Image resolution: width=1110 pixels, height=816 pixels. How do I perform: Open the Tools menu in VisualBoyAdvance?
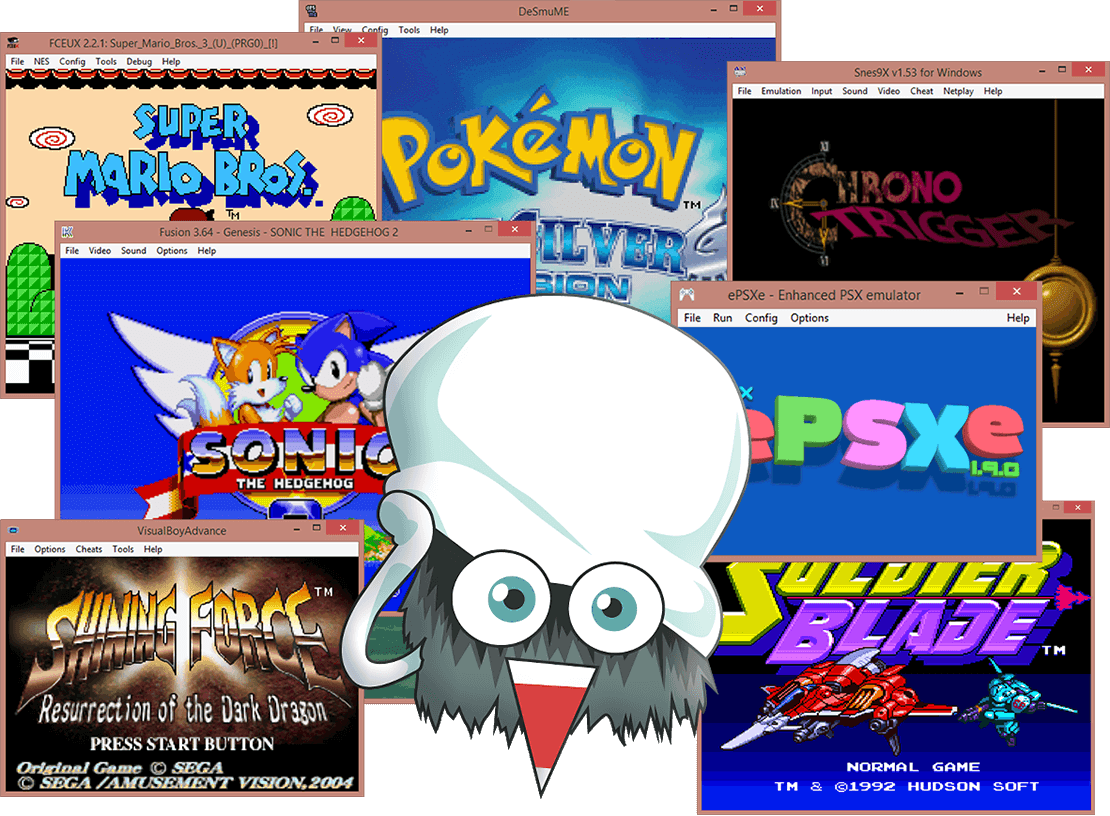click(122, 548)
